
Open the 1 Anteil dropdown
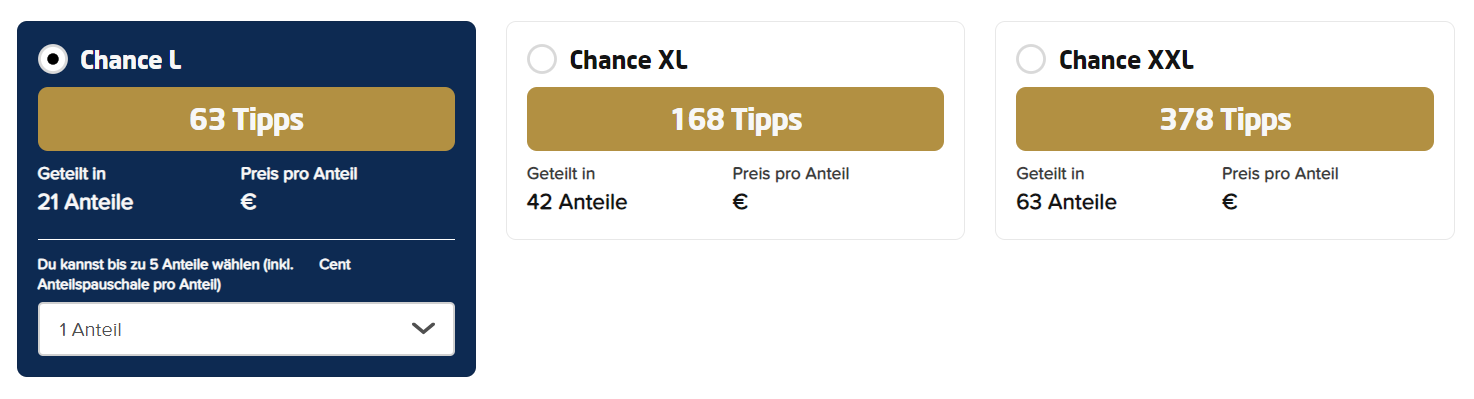246,329
